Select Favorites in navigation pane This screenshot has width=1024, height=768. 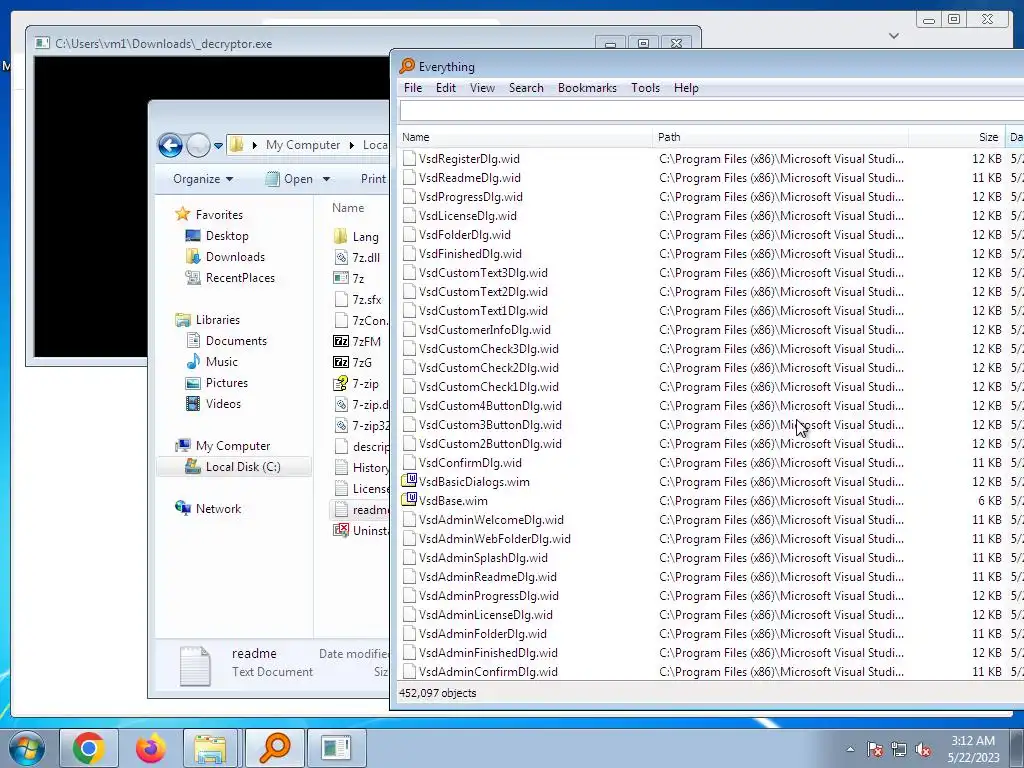click(x=219, y=215)
